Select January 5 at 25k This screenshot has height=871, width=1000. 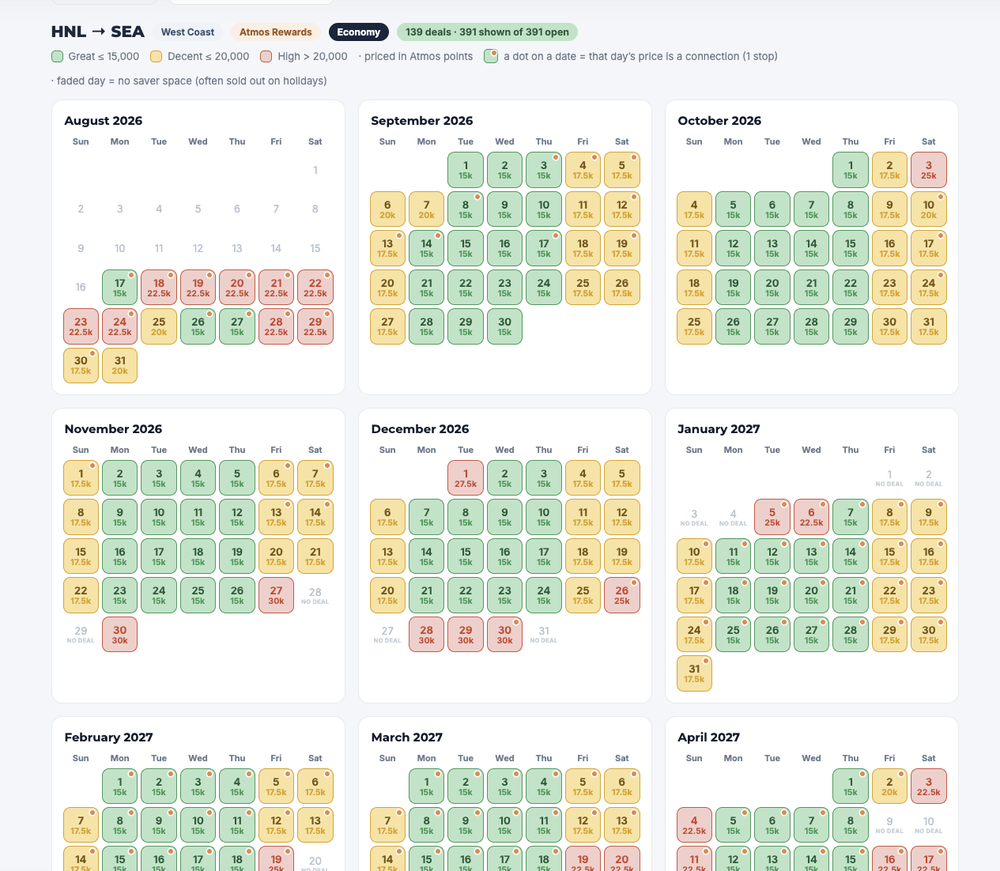point(772,517)
